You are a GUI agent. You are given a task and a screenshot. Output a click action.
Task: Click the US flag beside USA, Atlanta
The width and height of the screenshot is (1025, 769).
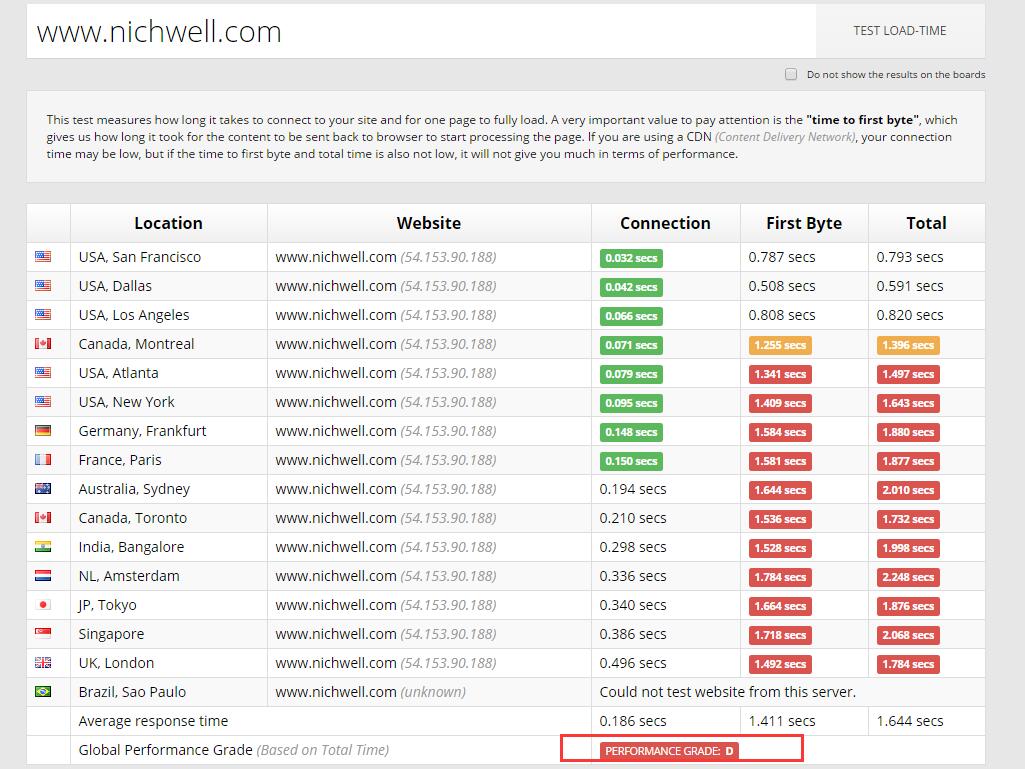click(43, 372)
